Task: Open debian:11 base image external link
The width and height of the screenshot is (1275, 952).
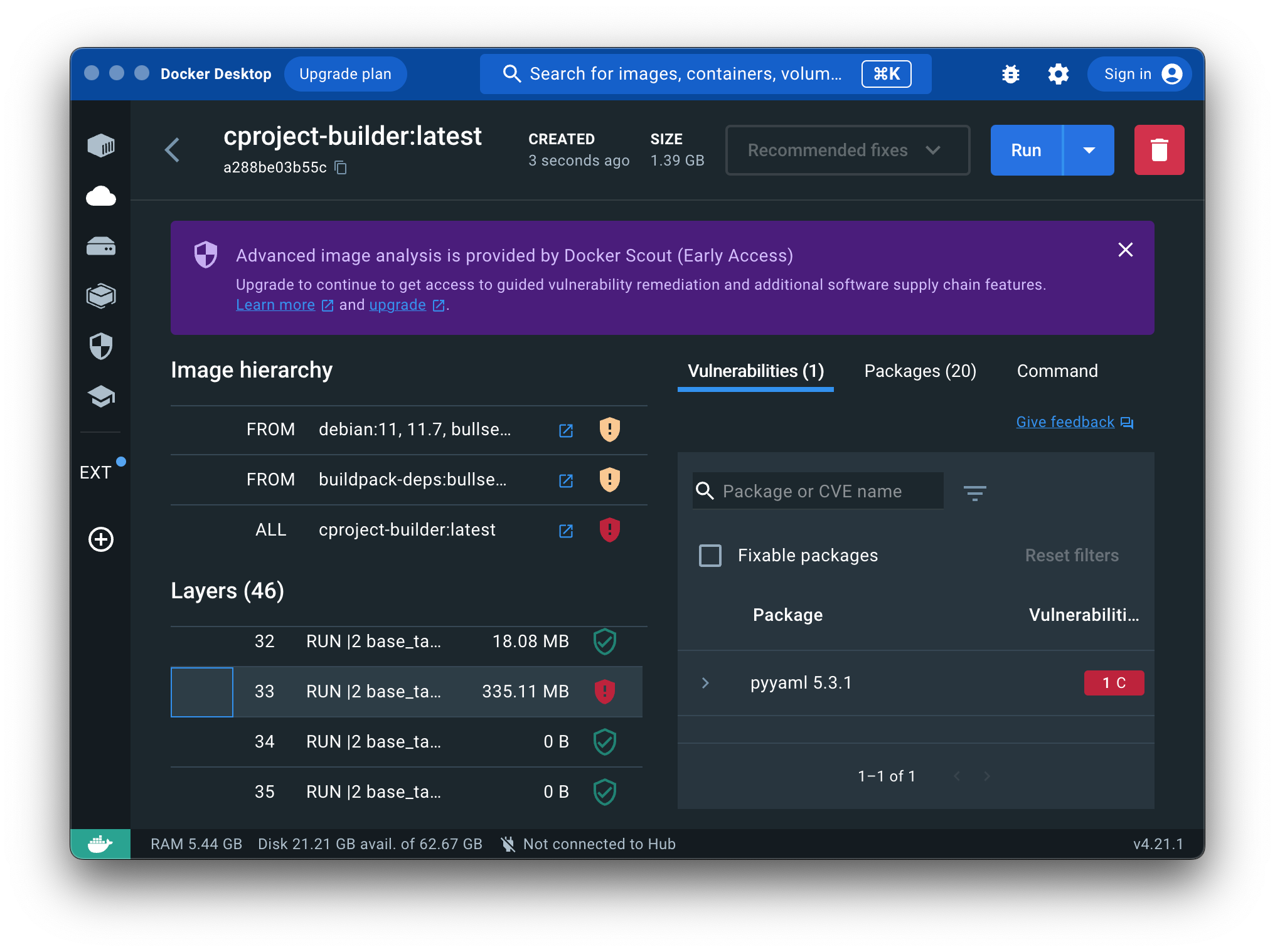Action: coord(565,430)
